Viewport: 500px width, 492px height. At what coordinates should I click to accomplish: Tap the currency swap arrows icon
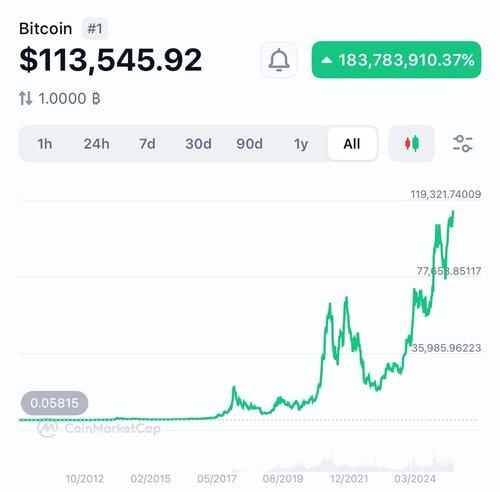tap(26, 98)
